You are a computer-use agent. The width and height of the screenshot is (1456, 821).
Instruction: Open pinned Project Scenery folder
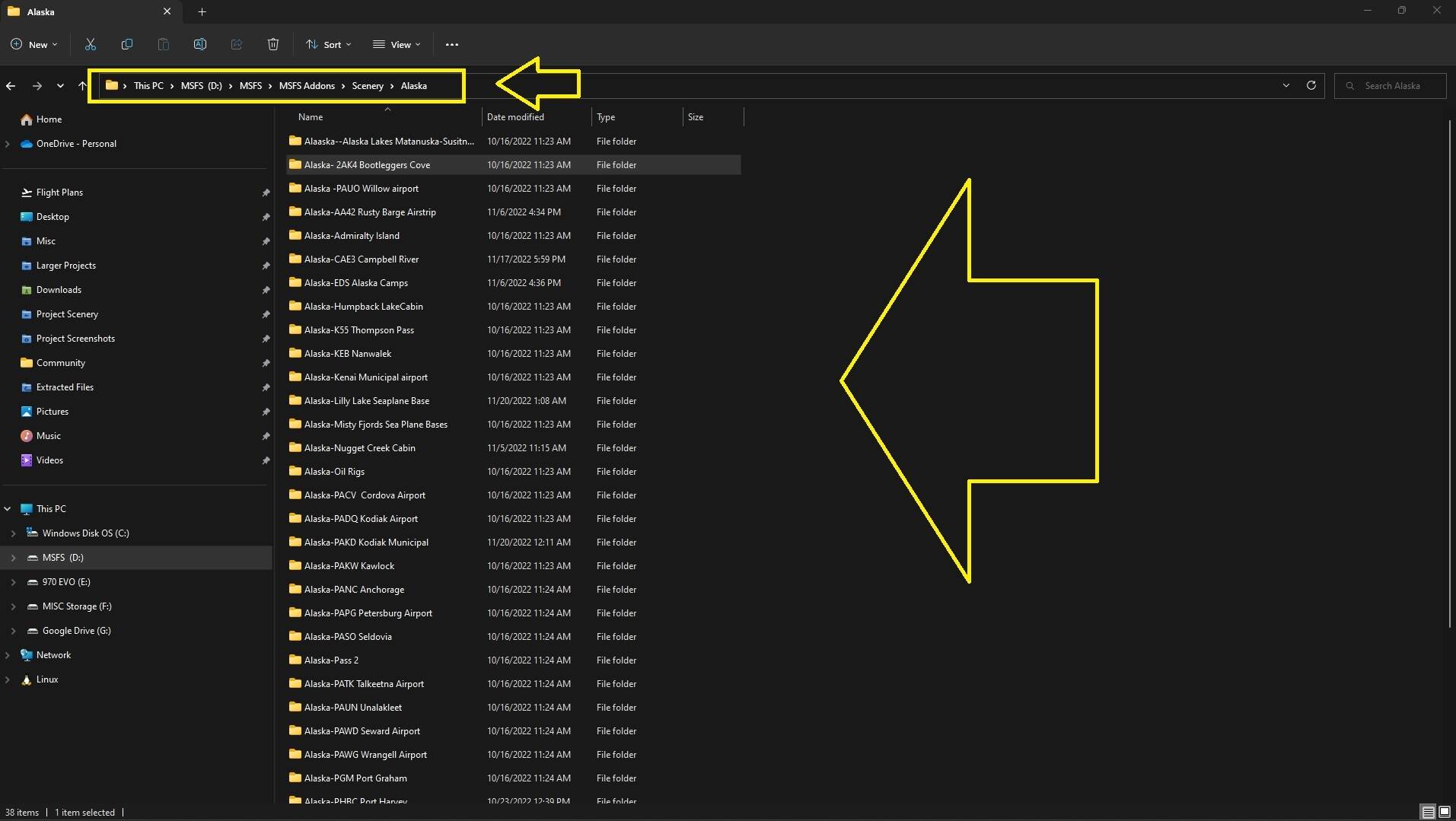tap(67, 314)
